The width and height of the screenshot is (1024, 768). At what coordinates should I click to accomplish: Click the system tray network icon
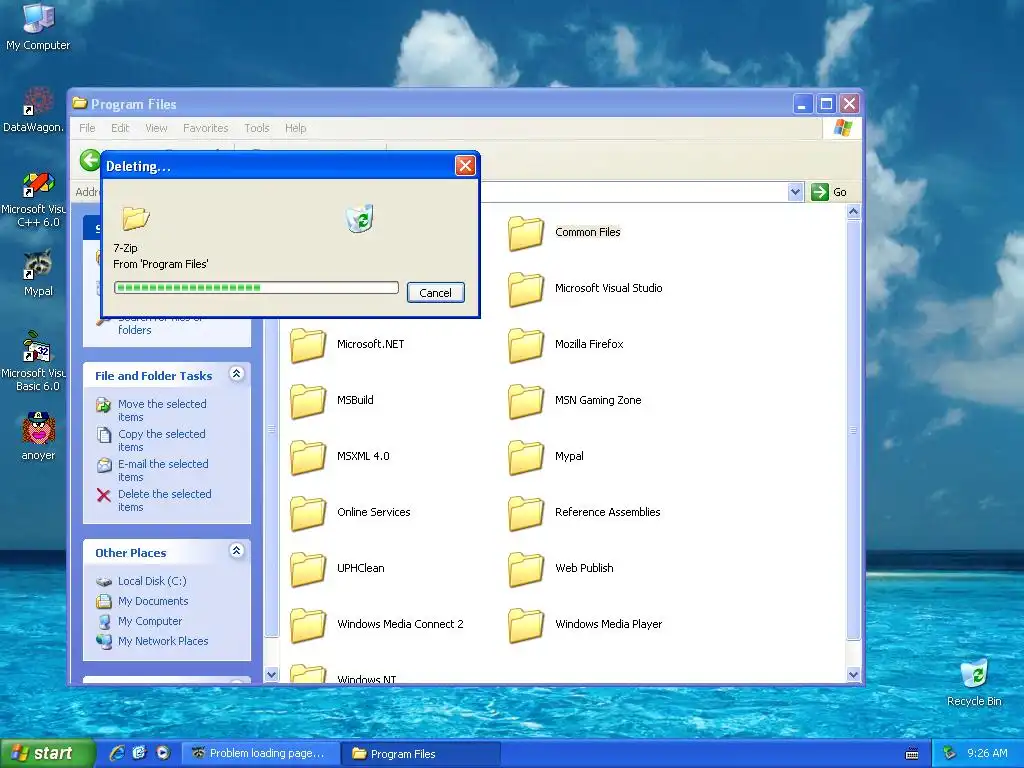[950, 754]
